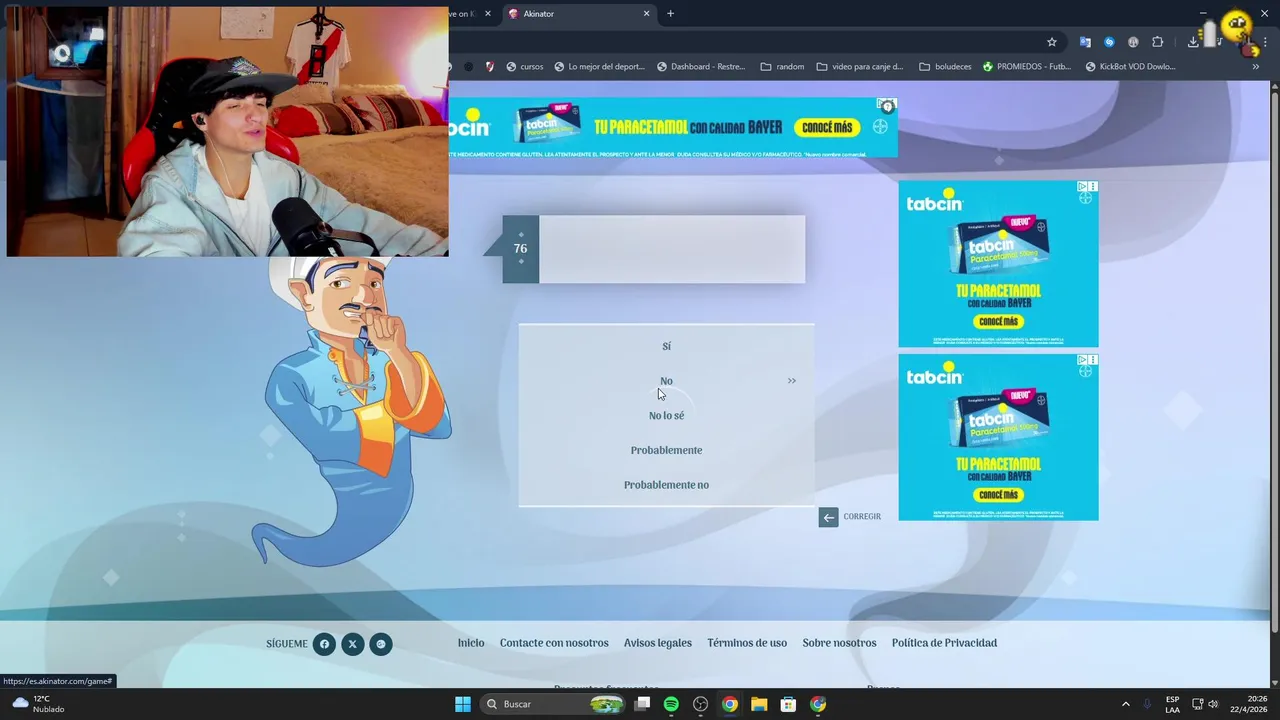Answer Probablemente no
This screenshot has width=1280, height=720.
pyautogui.click(x=666, y=485)
